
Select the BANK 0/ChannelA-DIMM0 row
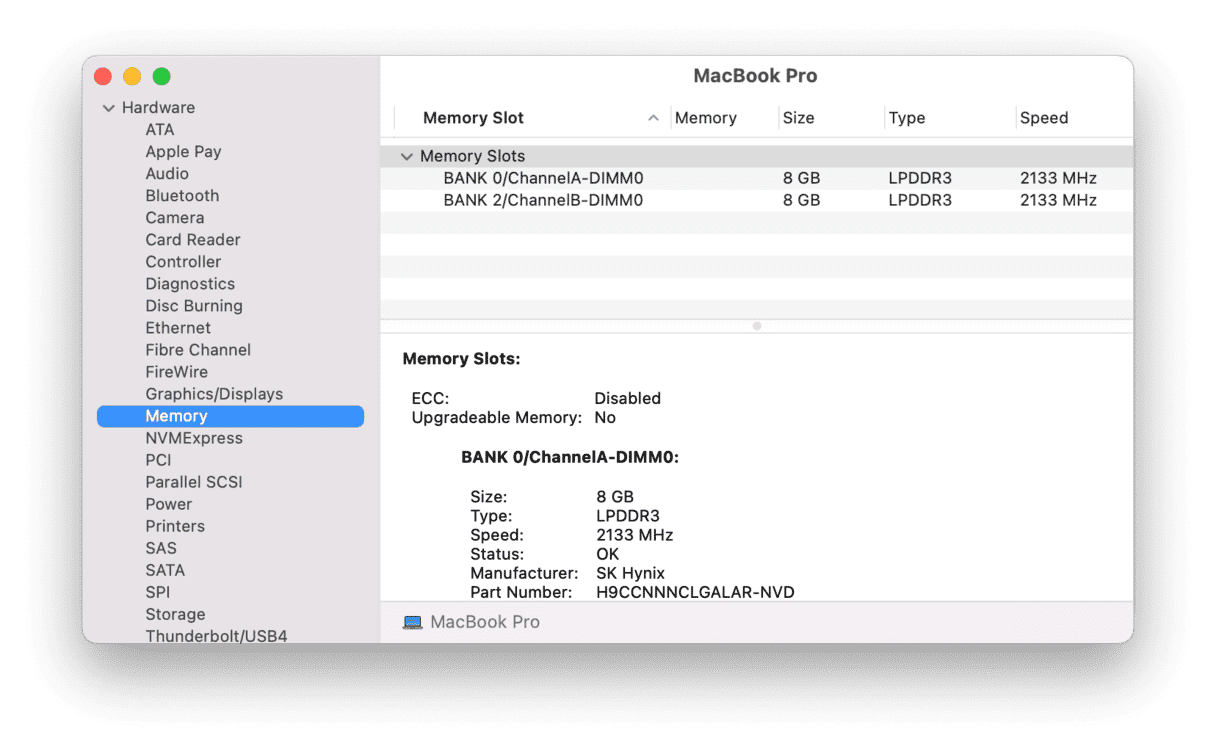coord(543,178)
